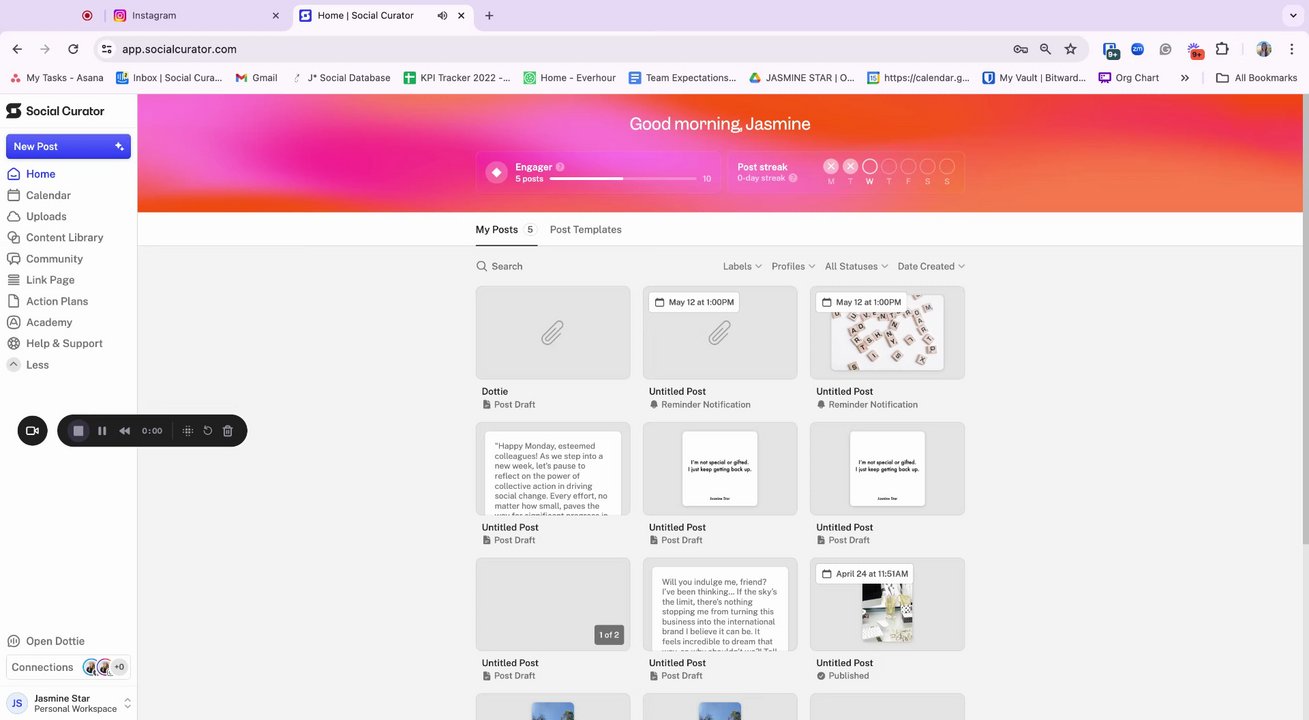Click the recorder camera icon
This screenshot has width=1309, height=720.
pyautogui.click(x=32, y=431)
